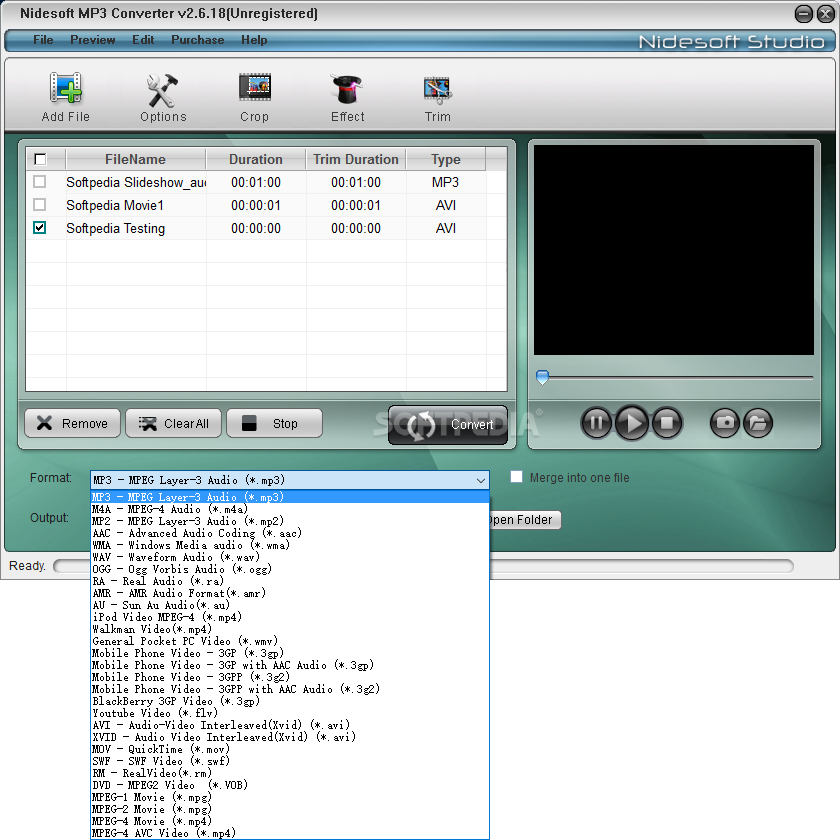This screenshot has width=840, height=840.
Task: Select RA - Real Audio format
Action: (290, 581)
